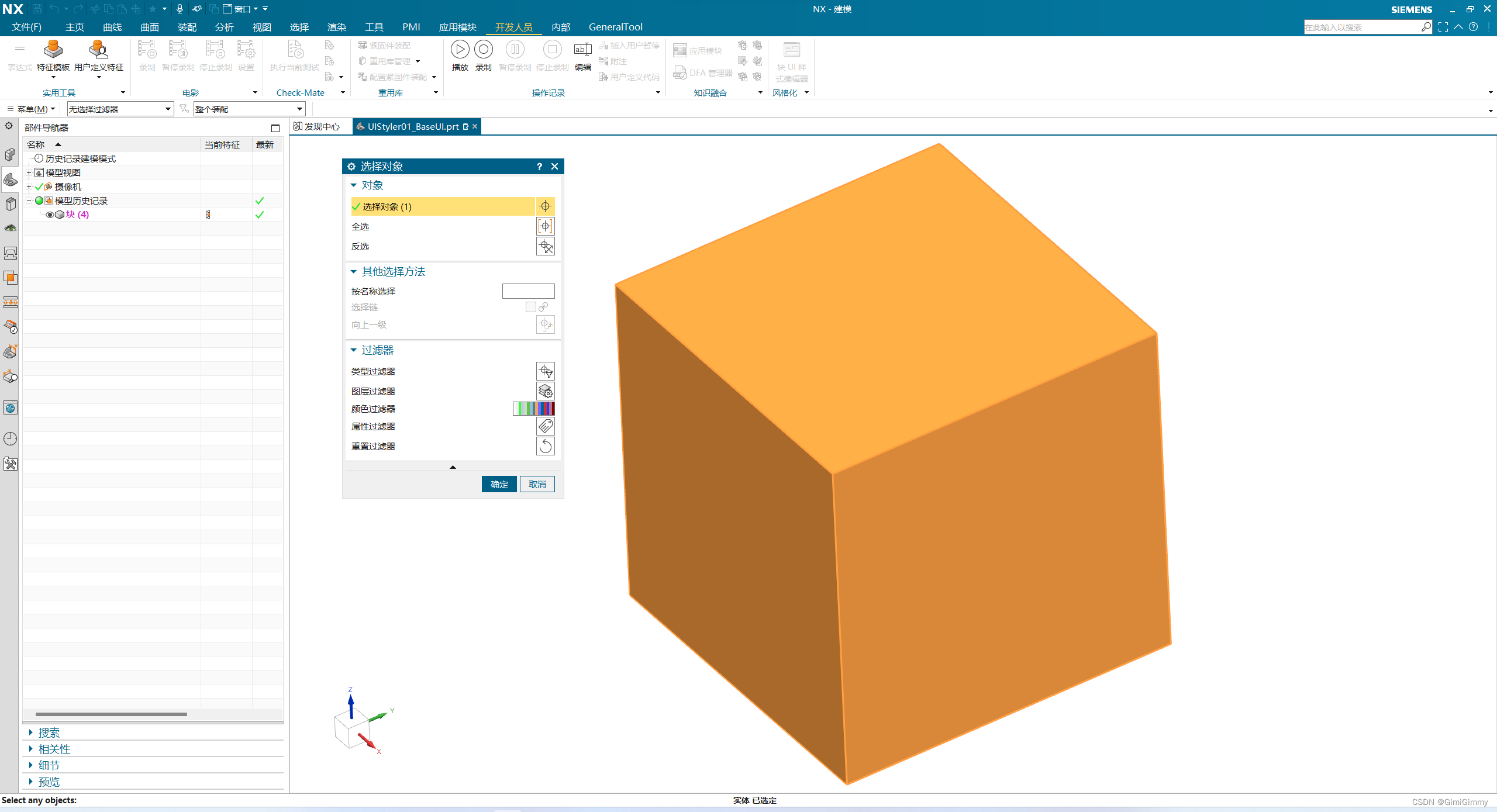Open the Reuse Library Management (重用库管理) button

coord(389,61)
